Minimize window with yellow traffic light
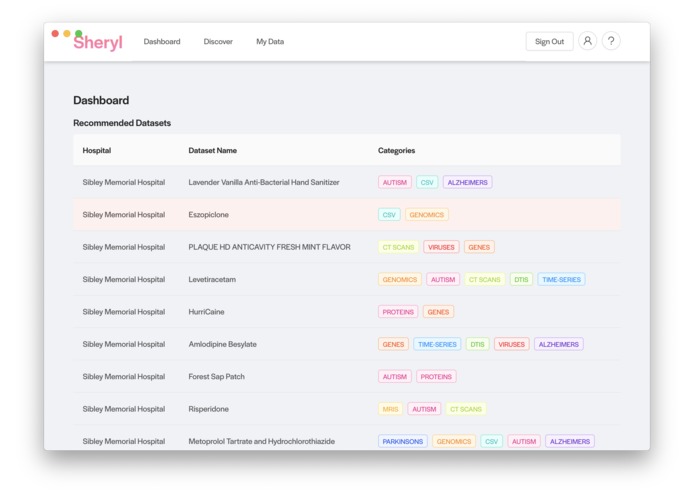The height and width of the screenshot is (494, 695). pyautogui.click(x=67, y=33)
